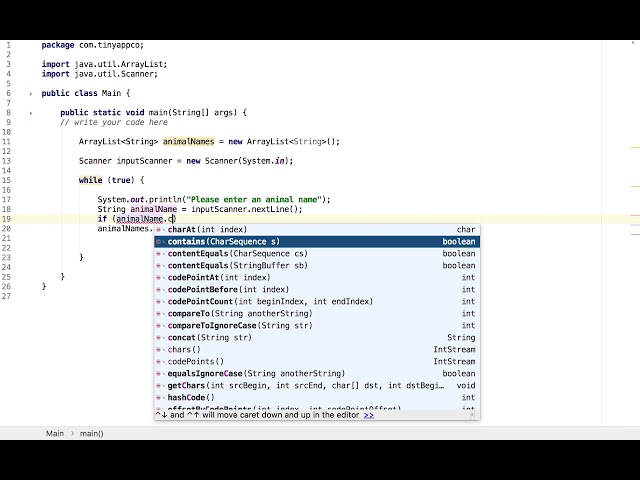Viewport: 640px width, 480px height.
Task: Select equalsIgnoreCase(String anotherString) suggestion
Action: click(317, 373)
